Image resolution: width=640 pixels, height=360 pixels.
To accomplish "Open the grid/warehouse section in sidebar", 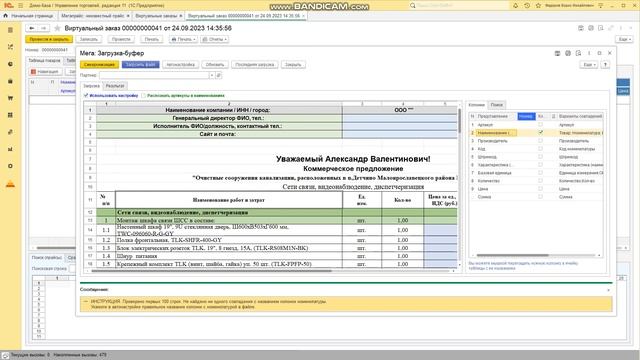I will coord(11,115).
